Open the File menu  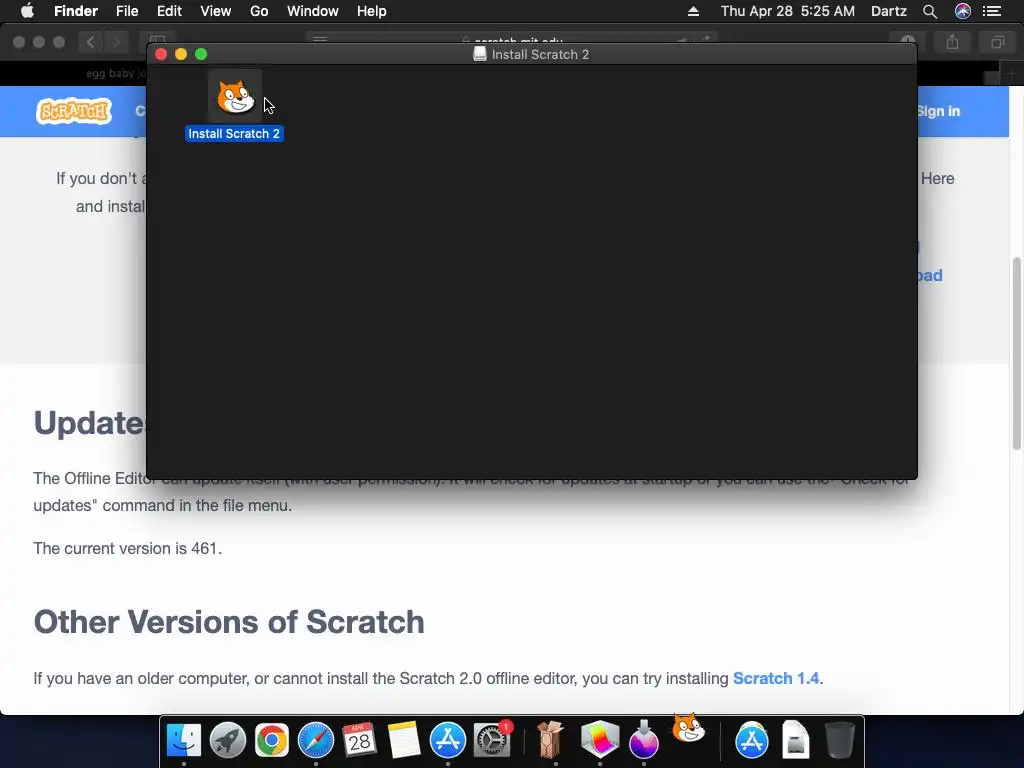pos(127,11)
